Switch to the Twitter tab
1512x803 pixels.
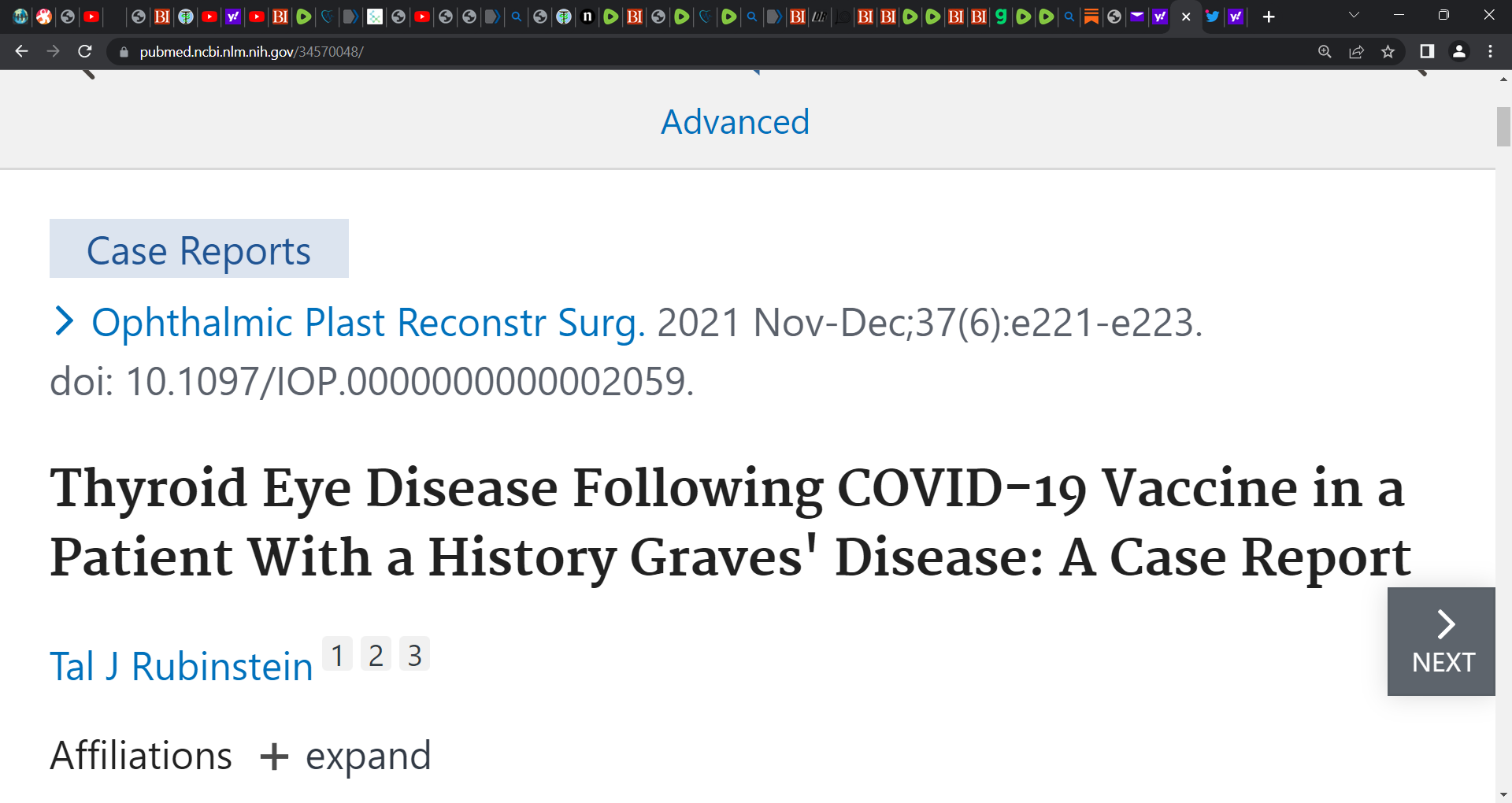(1212, 17)
